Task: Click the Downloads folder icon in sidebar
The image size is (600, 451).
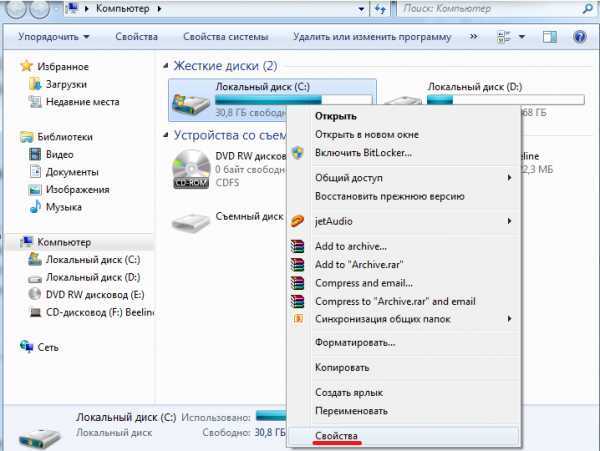Action: pos(35,84)
